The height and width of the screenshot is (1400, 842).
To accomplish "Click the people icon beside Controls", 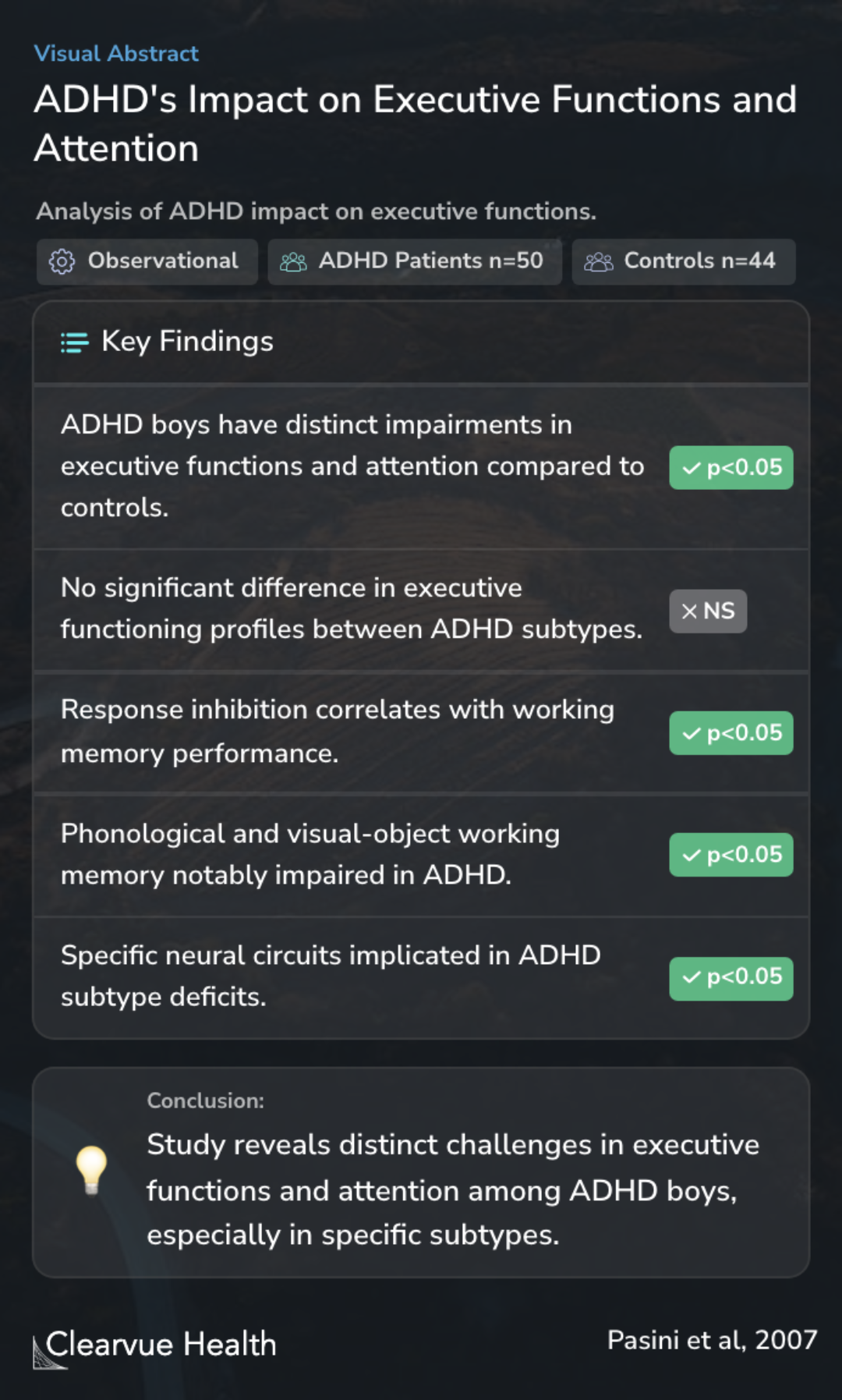I will [x=599, y=261].
